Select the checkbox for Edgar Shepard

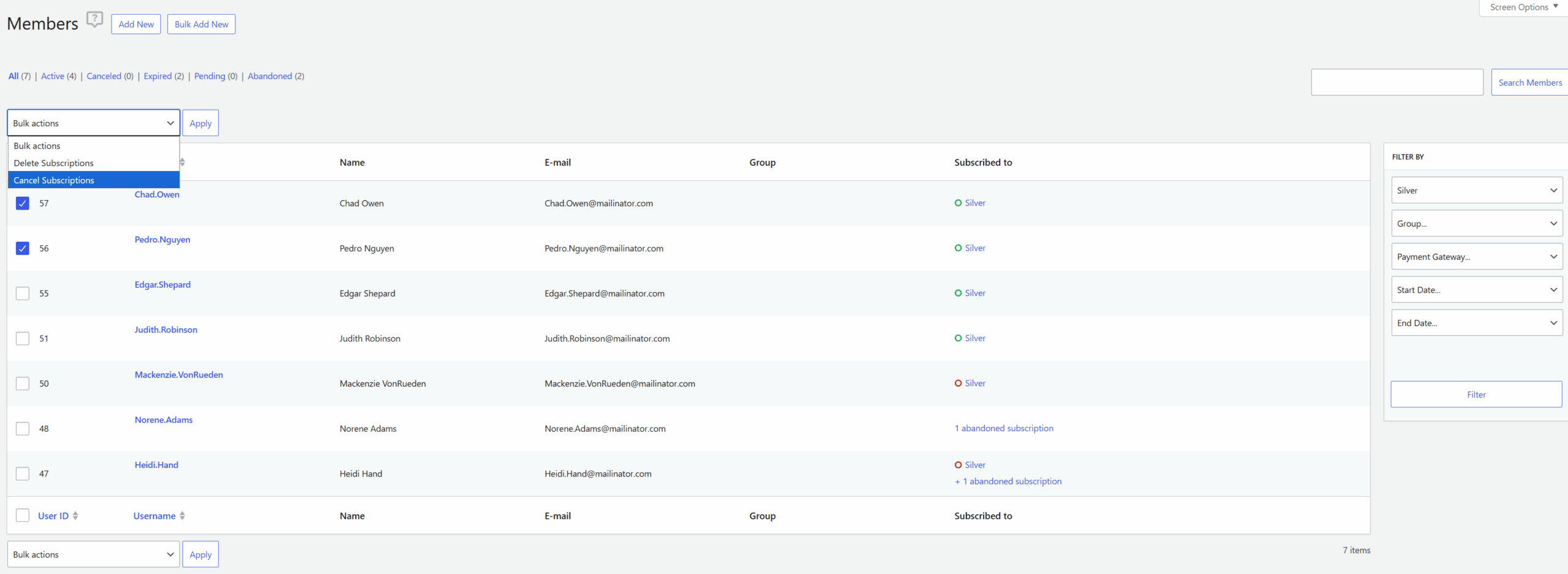click(x=23, y=293)
